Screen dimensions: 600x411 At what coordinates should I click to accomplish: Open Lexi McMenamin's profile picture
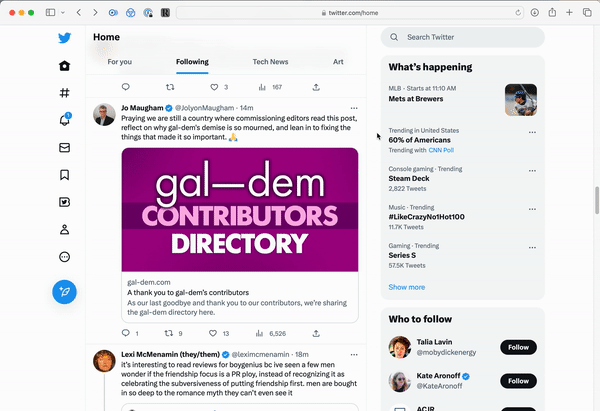pos(104,361)
